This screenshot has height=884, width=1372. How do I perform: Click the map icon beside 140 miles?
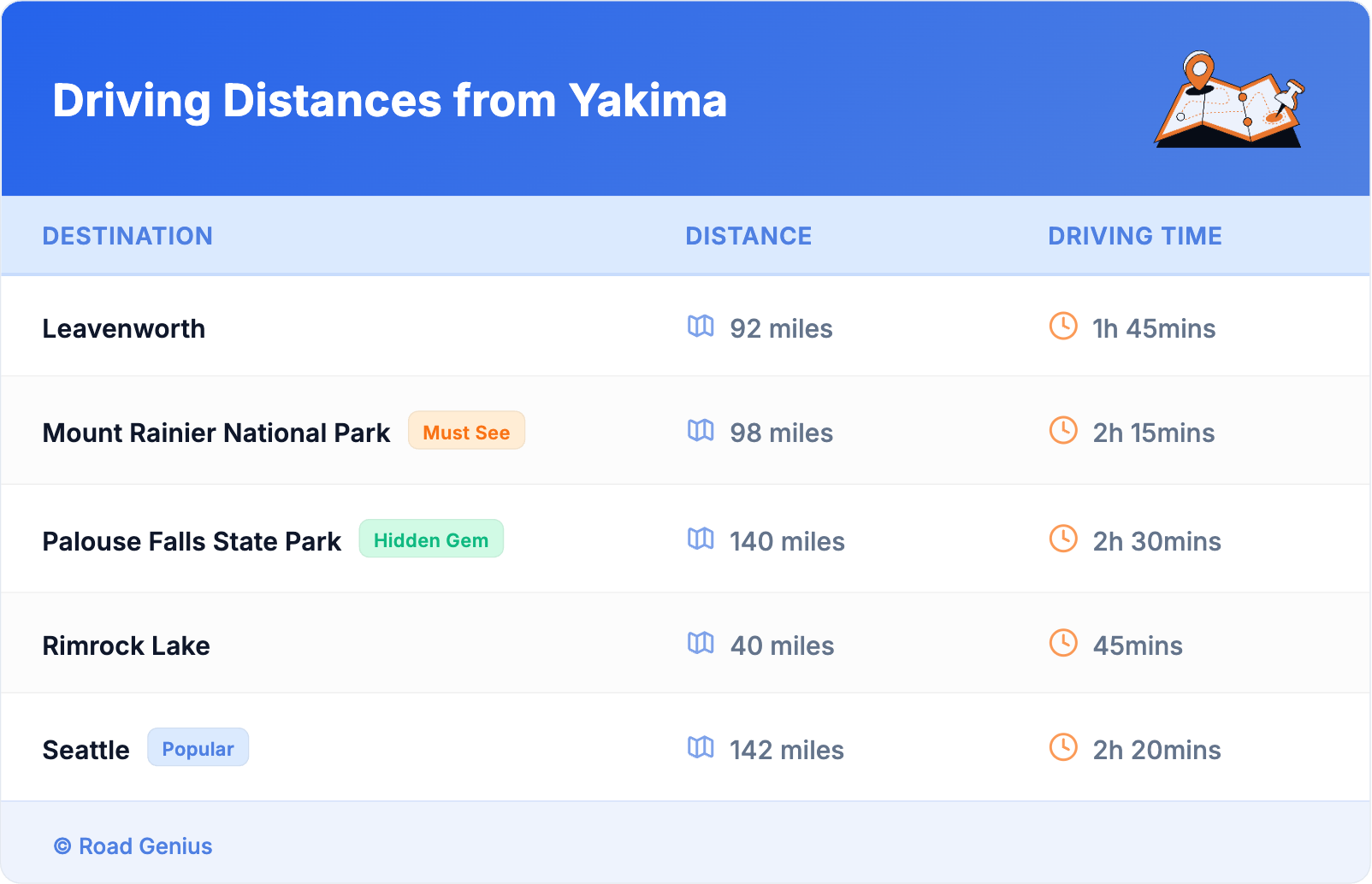click(x=701, y=539)
